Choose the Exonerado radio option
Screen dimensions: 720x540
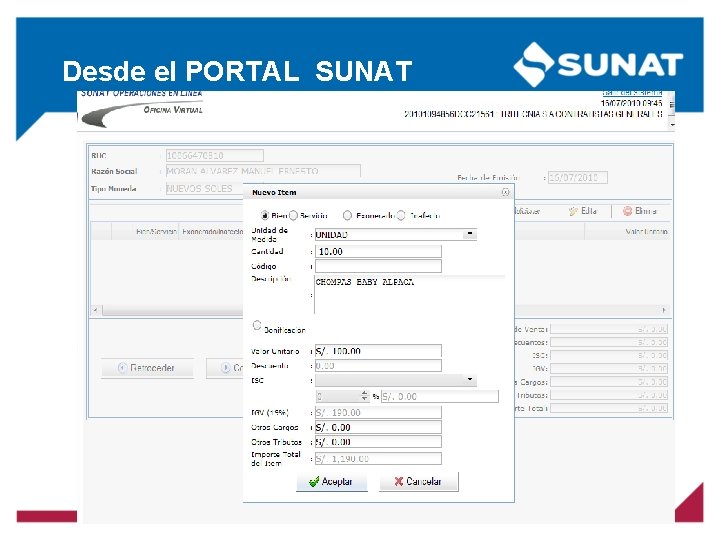coord(347,215)
